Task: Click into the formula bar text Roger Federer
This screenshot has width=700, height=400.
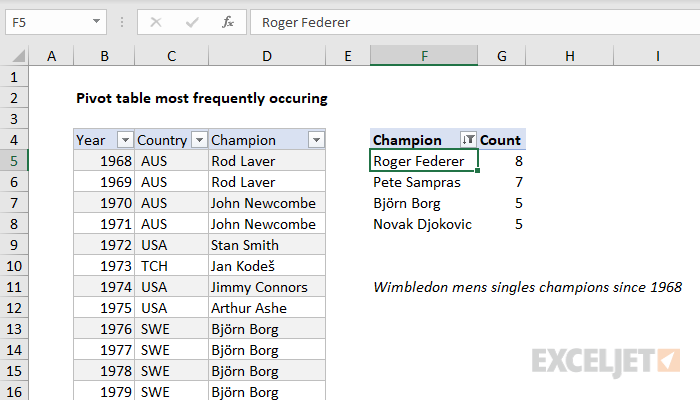Action: coord(306,22)
